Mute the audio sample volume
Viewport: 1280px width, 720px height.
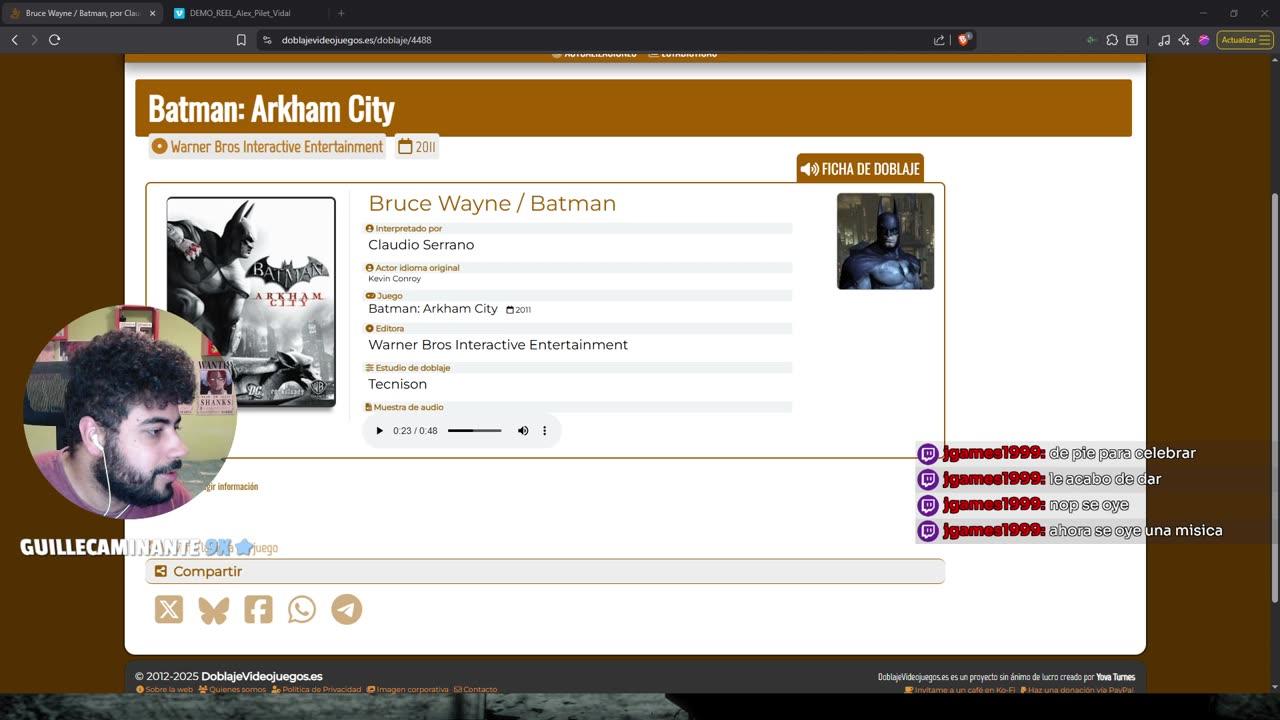[x=522, y=431]
